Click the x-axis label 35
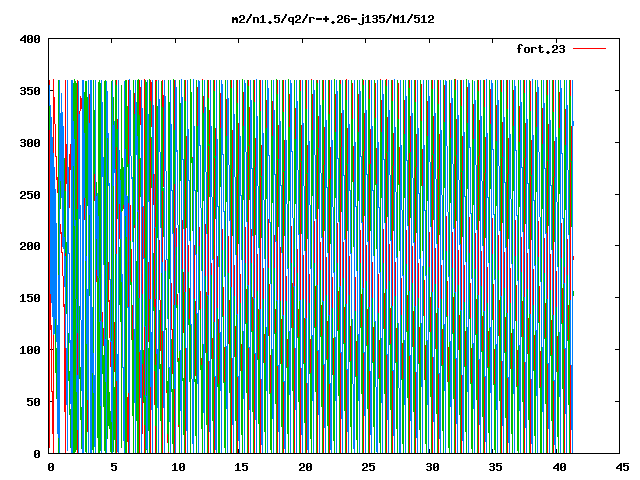This screenshot has width=640, height=480. [495, 467]
